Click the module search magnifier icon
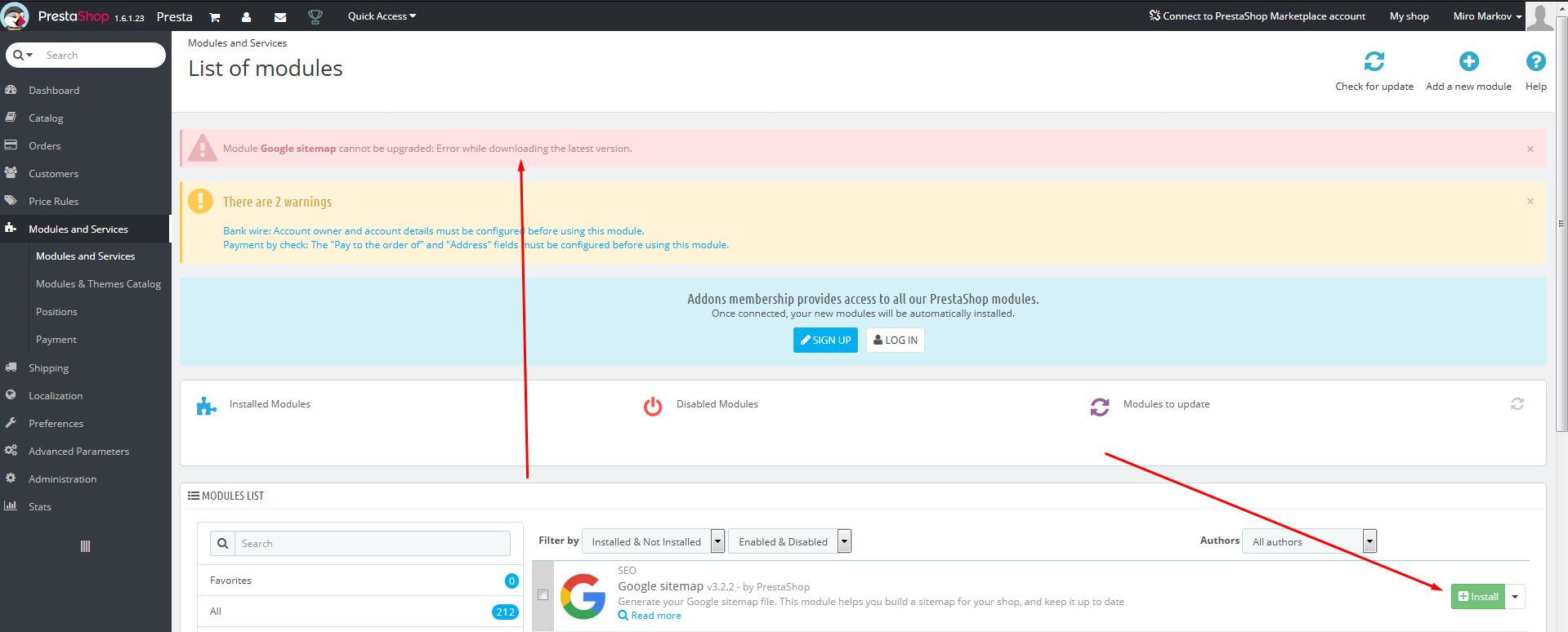The width and height of the screenshot is (1568, 632). pyautogui.click(x=222, y=544)
